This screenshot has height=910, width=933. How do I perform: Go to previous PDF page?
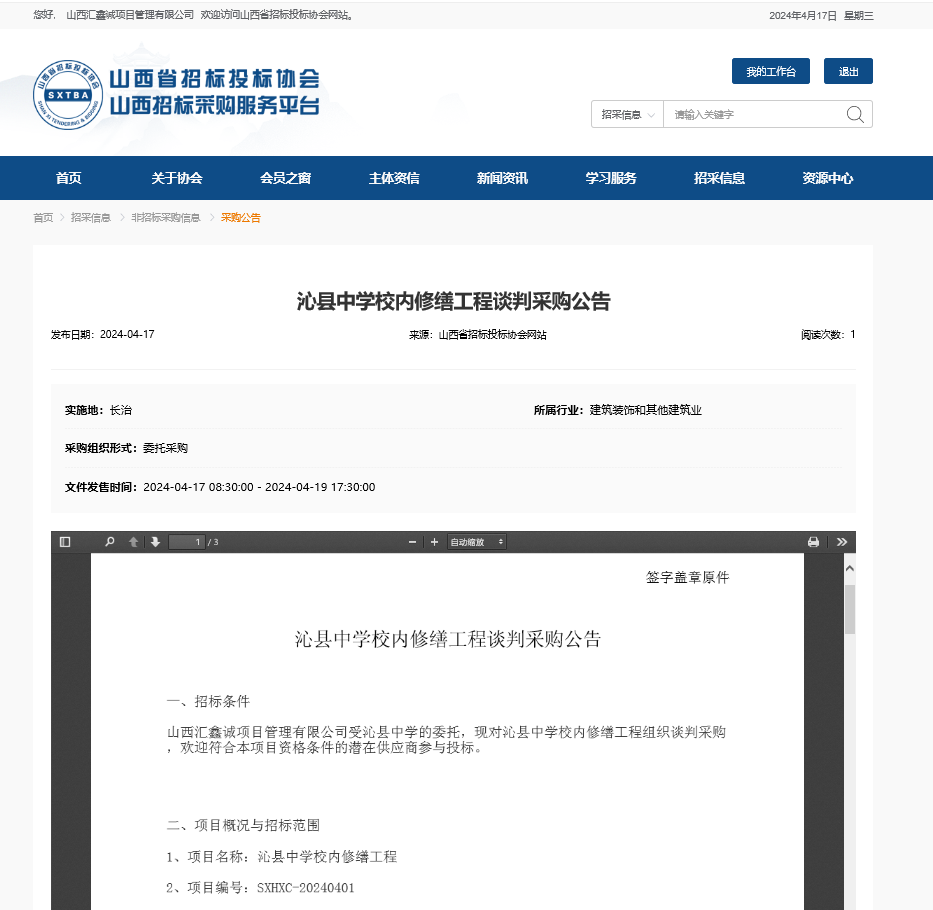[133, 542]
